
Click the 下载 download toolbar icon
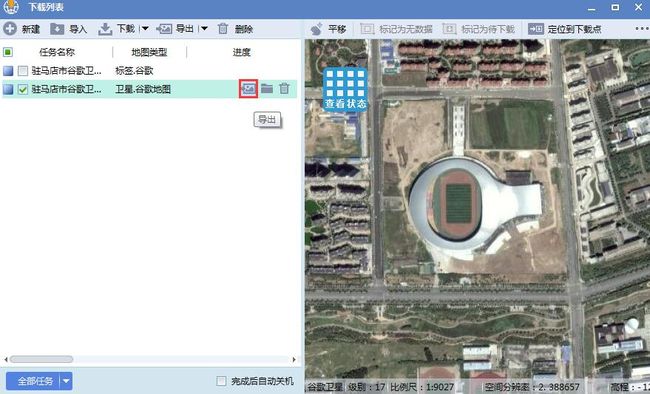pyautogui.click(x=105, y=29)
